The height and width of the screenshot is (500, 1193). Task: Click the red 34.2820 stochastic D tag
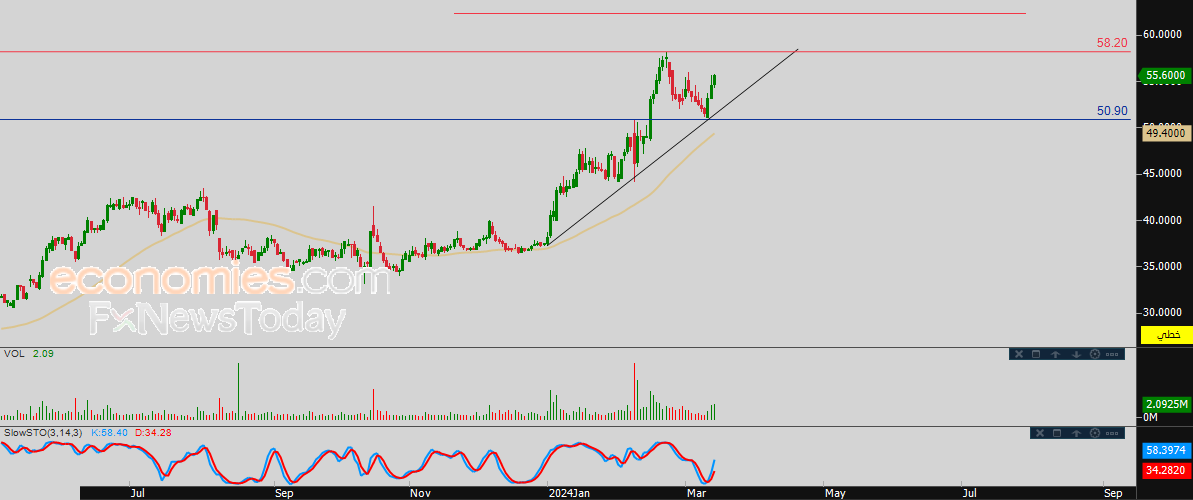click(x=1166, y=471)
